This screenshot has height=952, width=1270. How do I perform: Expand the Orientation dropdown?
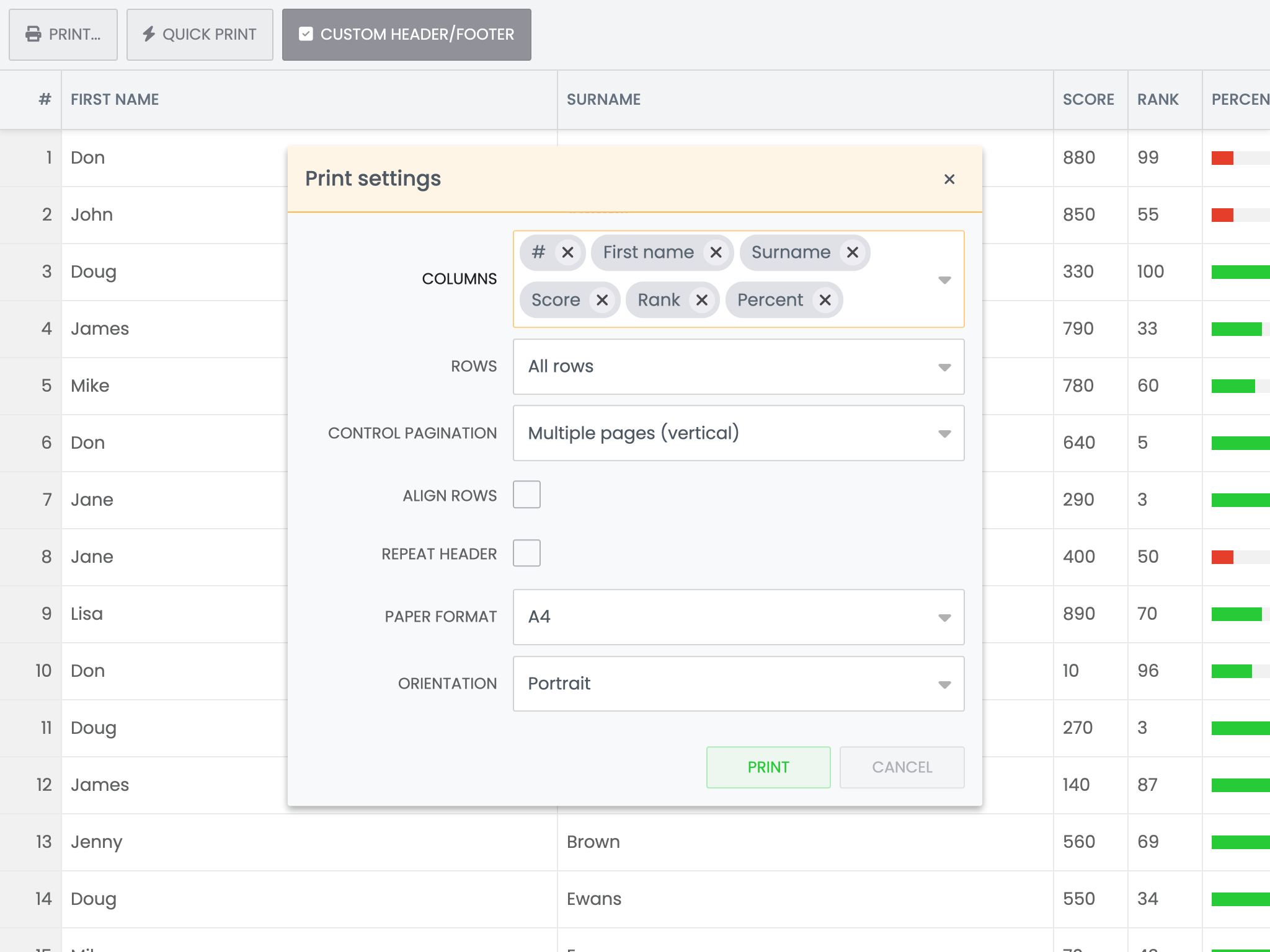(739, 684)
